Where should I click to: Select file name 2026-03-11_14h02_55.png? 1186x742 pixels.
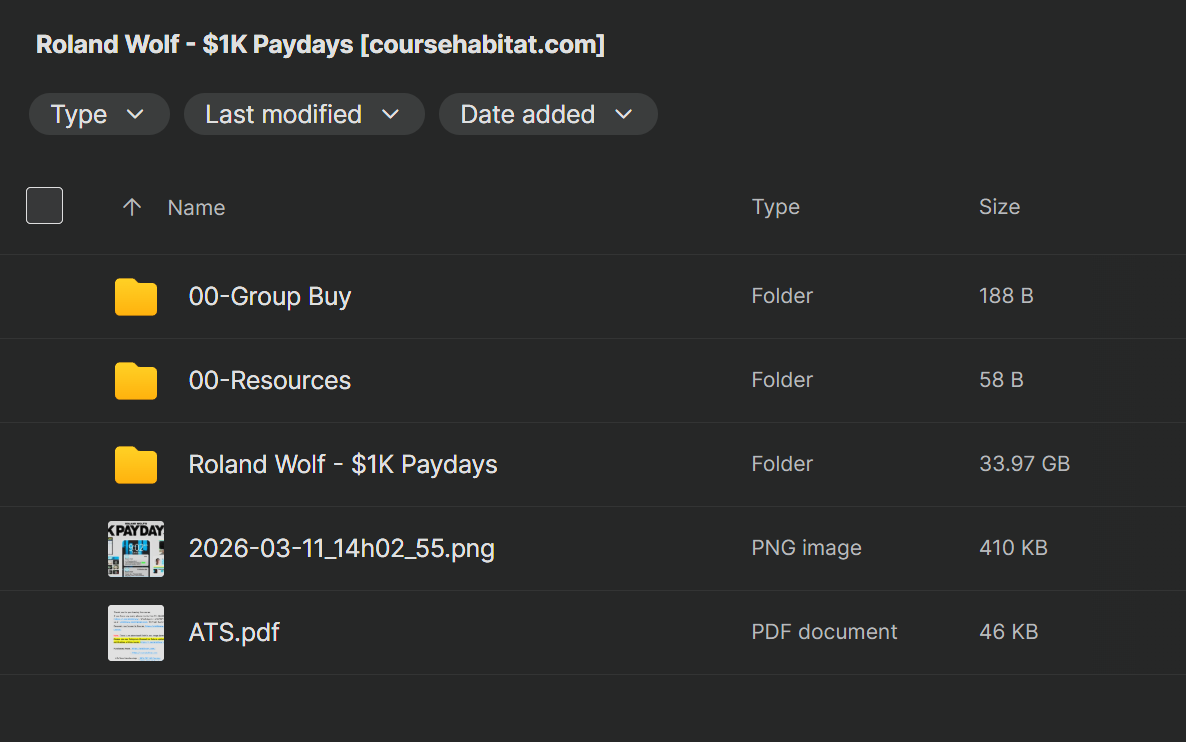(x=341, y=548)
